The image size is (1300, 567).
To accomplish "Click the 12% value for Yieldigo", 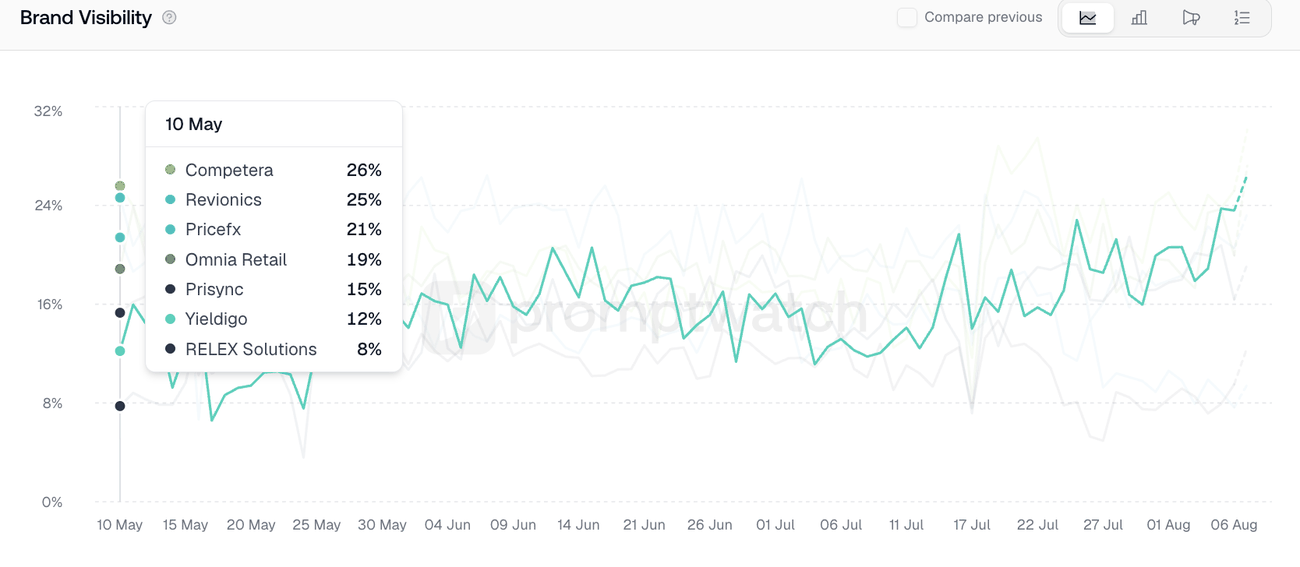I will click(364, 319).
